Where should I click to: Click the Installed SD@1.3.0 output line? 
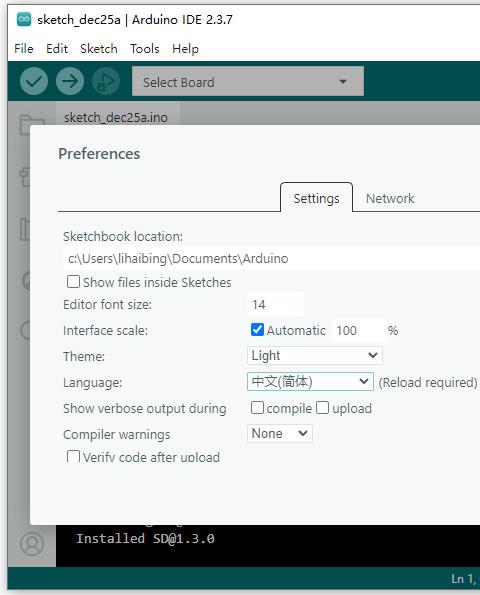[x=145, y=538]
